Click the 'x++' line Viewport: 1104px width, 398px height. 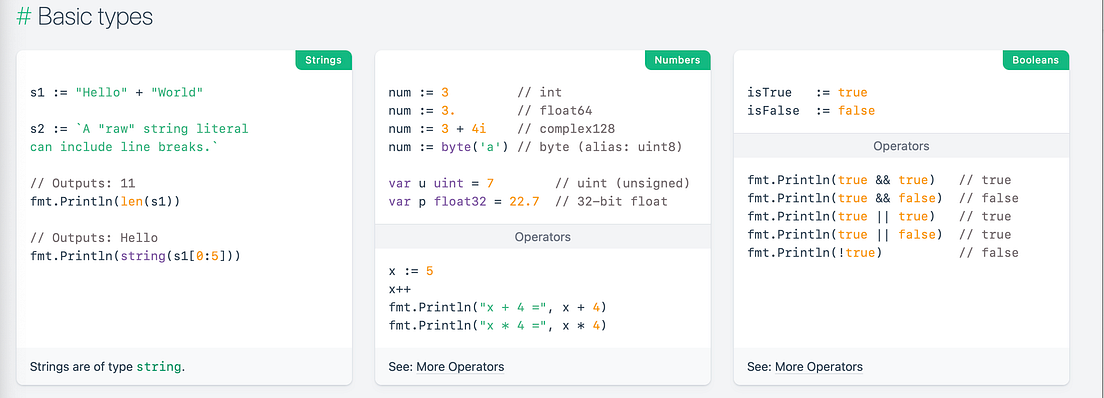pos(400,289)
